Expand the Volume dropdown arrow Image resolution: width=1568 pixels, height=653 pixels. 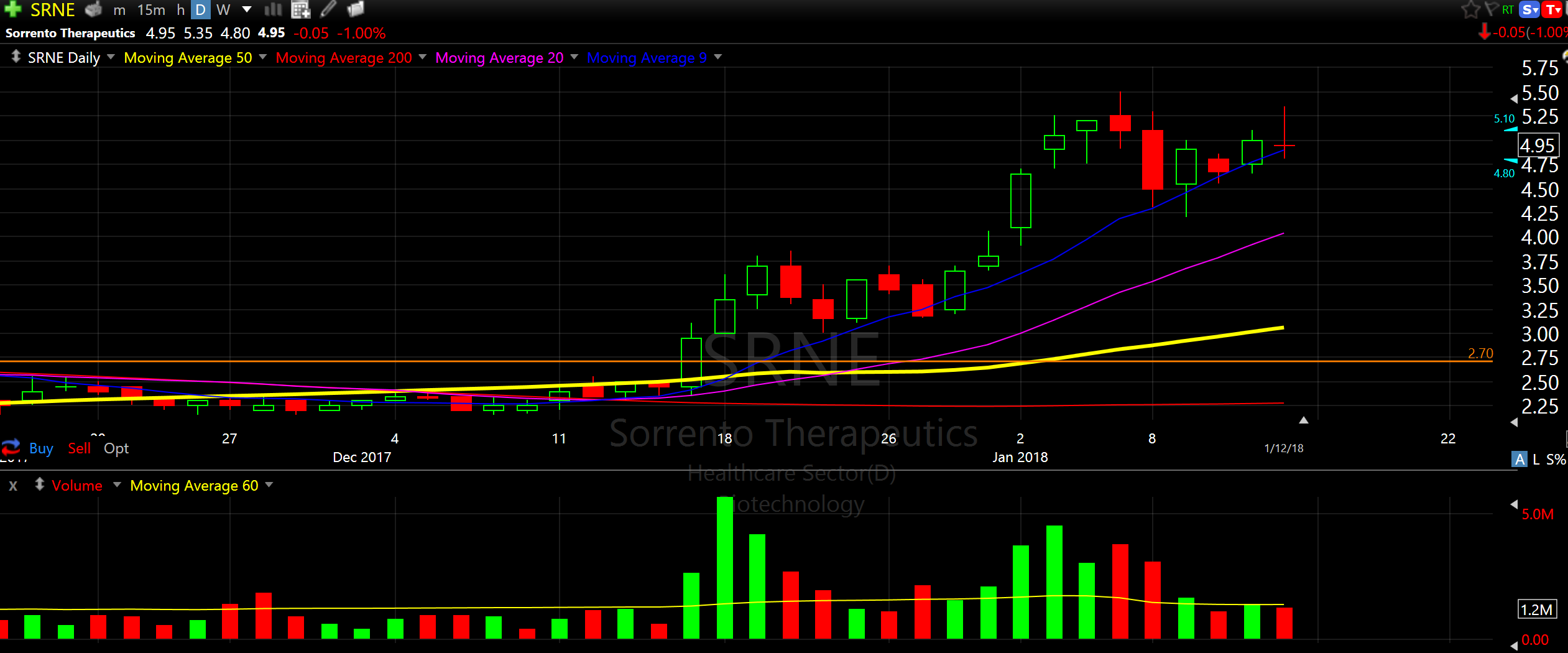(117, 484)
